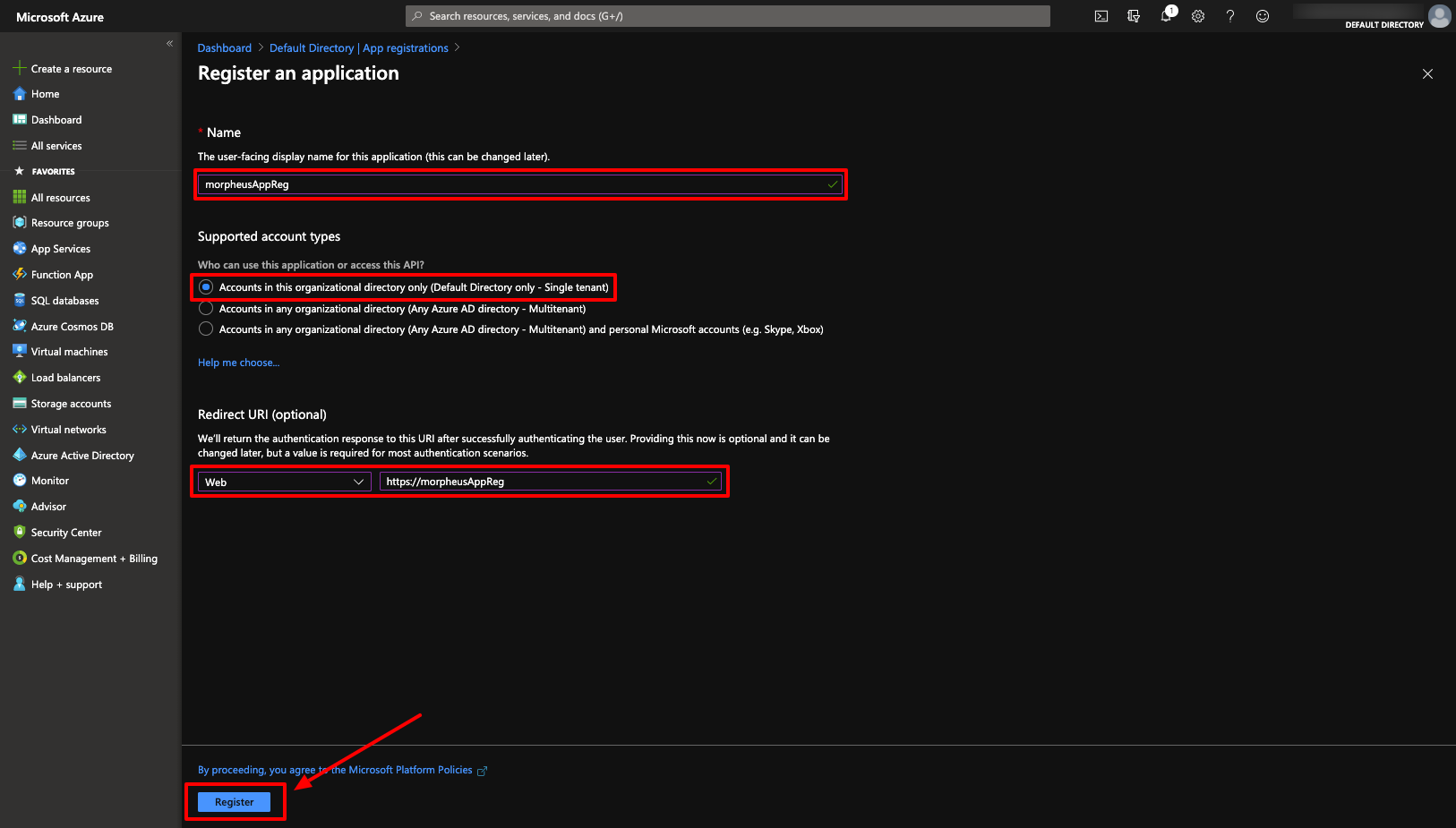1456x828 pixels.
Task: Select single tenant account type option
Action: 205,286
